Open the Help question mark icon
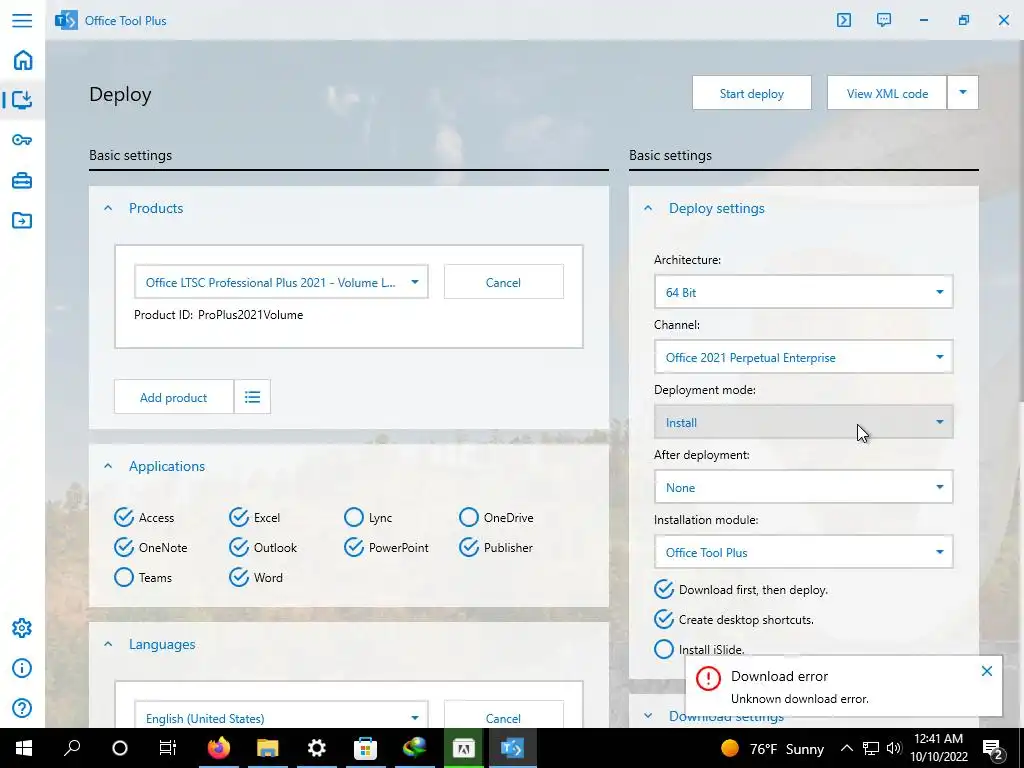 click(x=22, y=708)
